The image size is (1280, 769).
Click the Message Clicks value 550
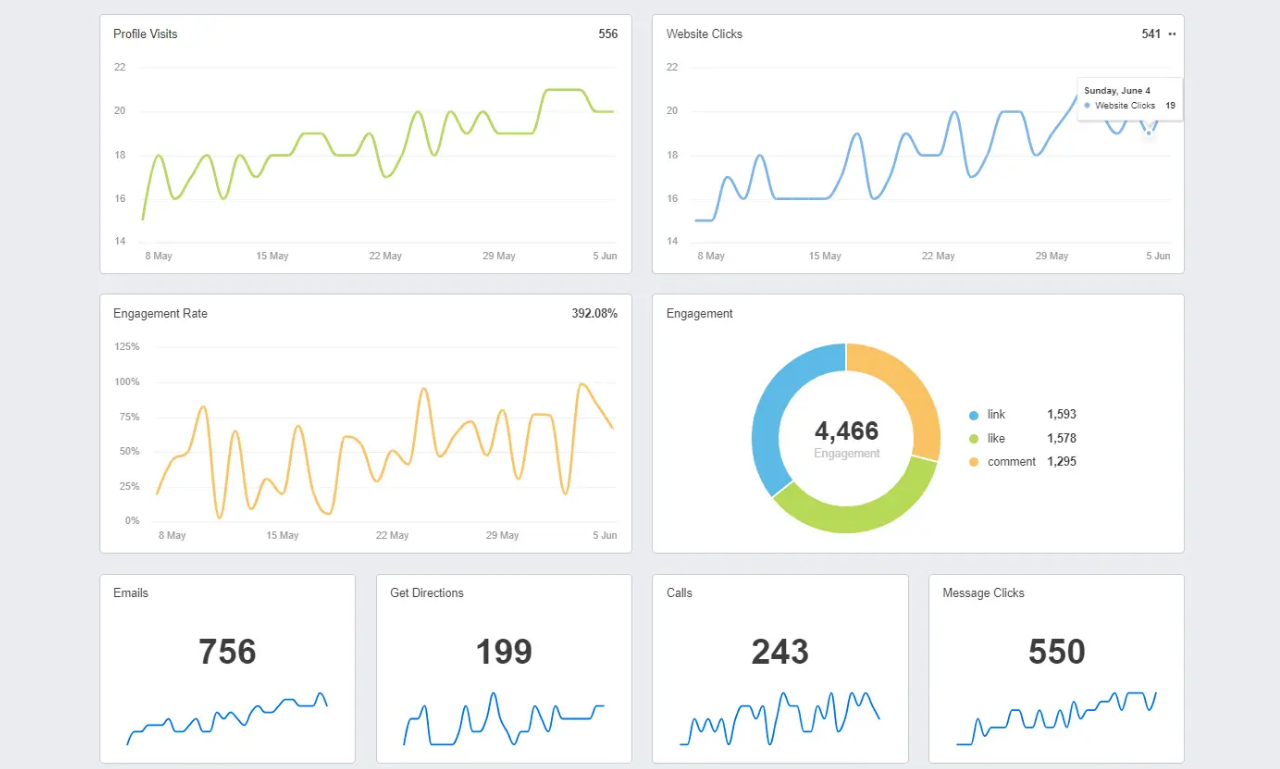coord(1056,652)
